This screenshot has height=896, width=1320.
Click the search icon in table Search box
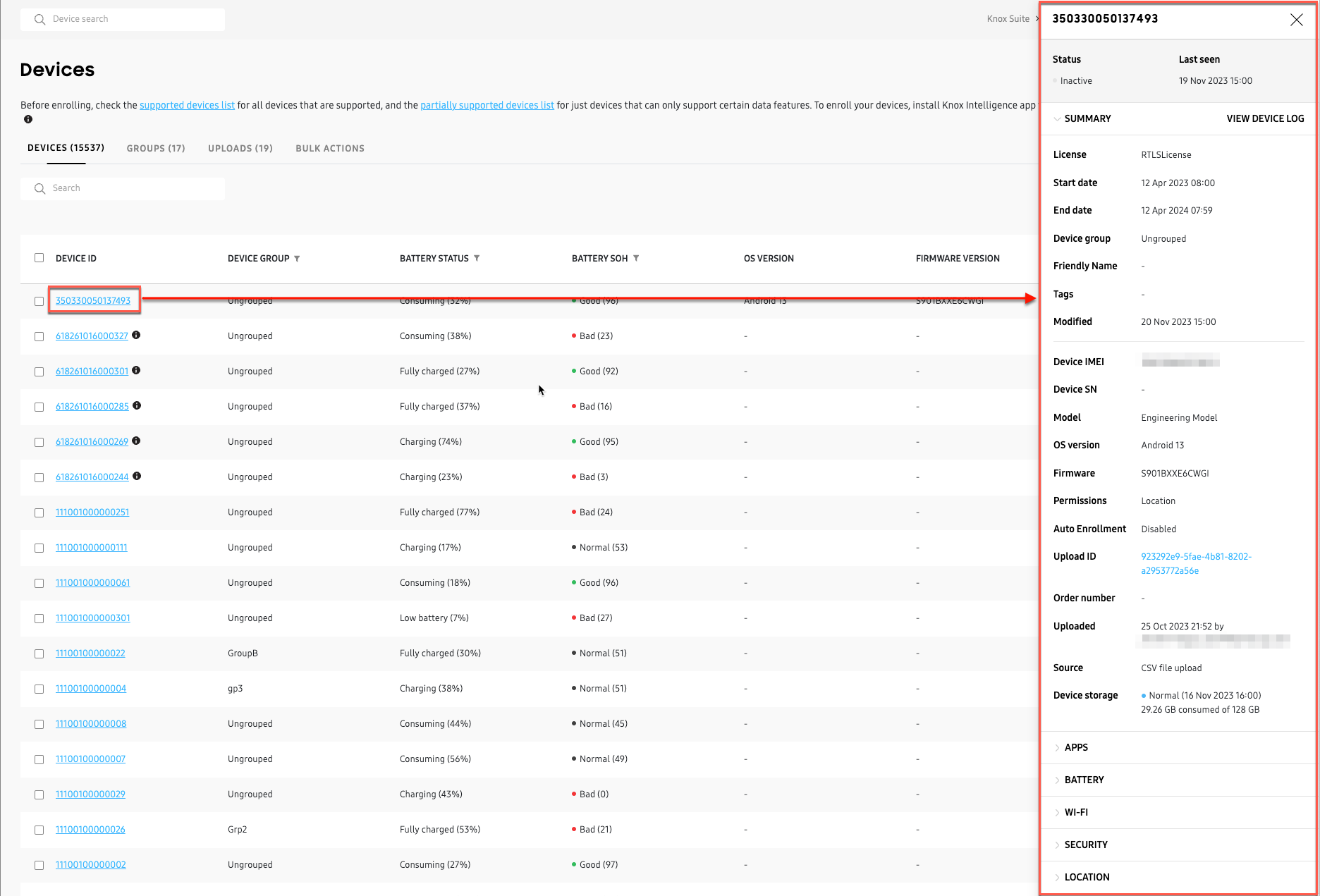point(39,188)
